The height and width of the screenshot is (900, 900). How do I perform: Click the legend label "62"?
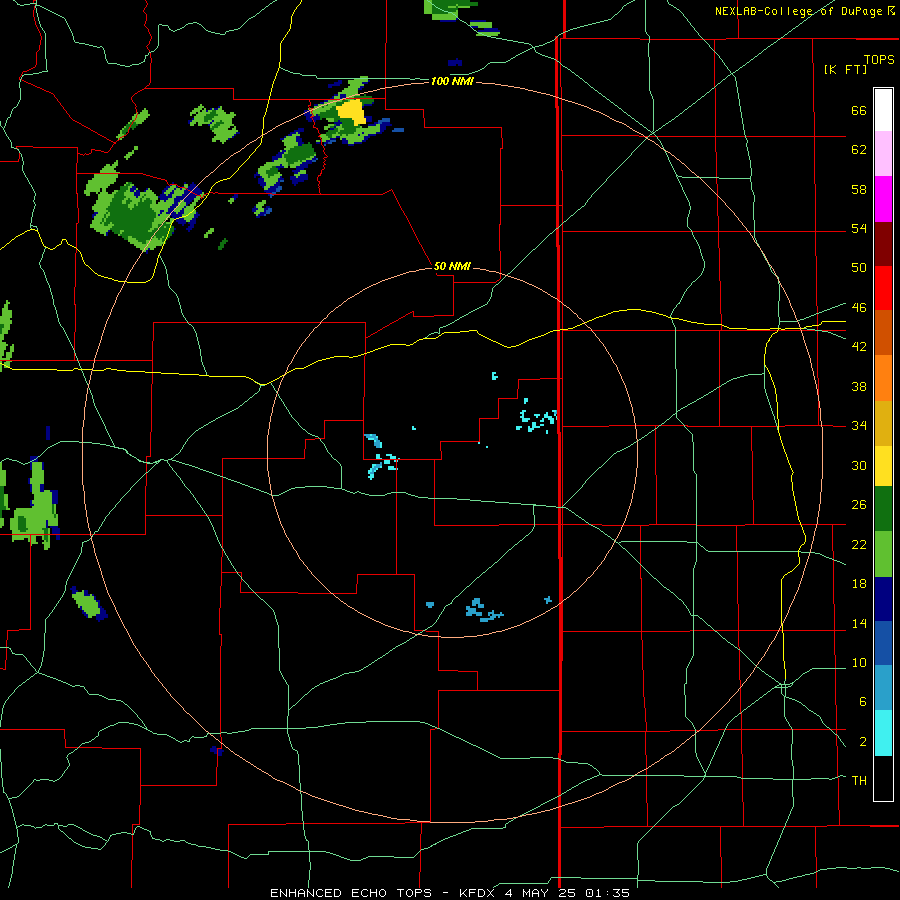click(x=859, y=150)
